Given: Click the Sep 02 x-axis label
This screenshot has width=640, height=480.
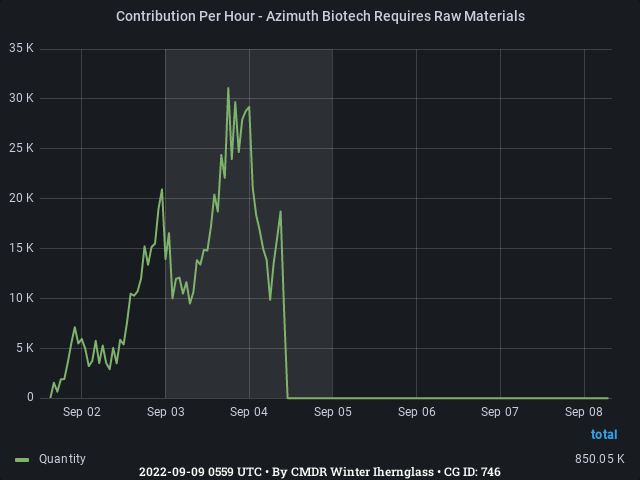Looking at the screenshot, I should (x=82, y=412).
